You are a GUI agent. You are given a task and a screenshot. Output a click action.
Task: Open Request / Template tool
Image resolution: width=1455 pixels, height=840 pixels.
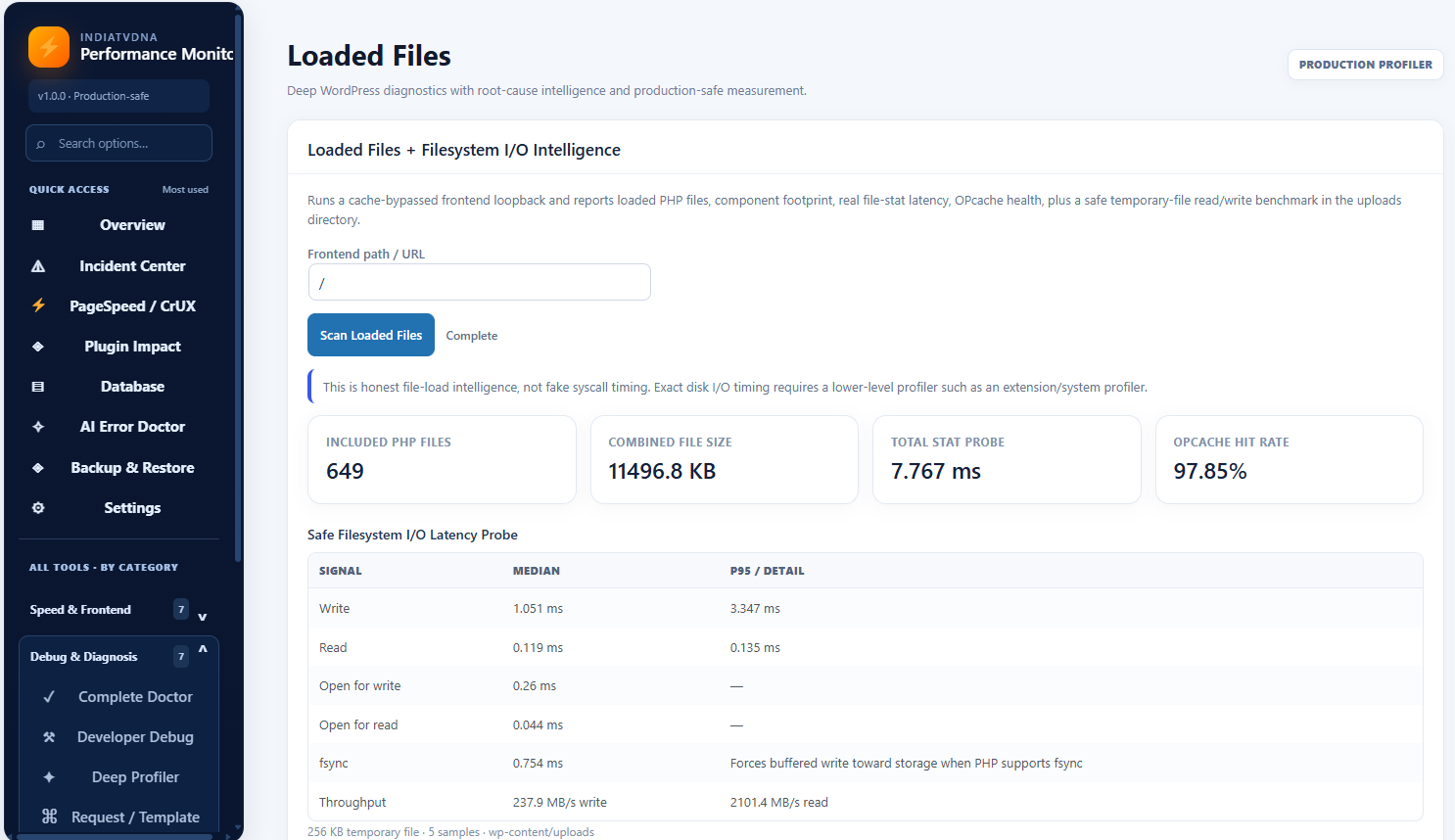pos(118,817)
